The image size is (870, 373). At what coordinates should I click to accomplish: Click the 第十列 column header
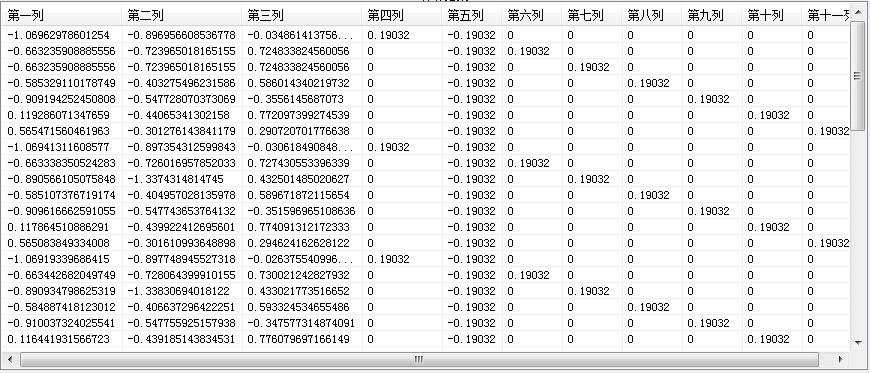click(x=772, y=16)
